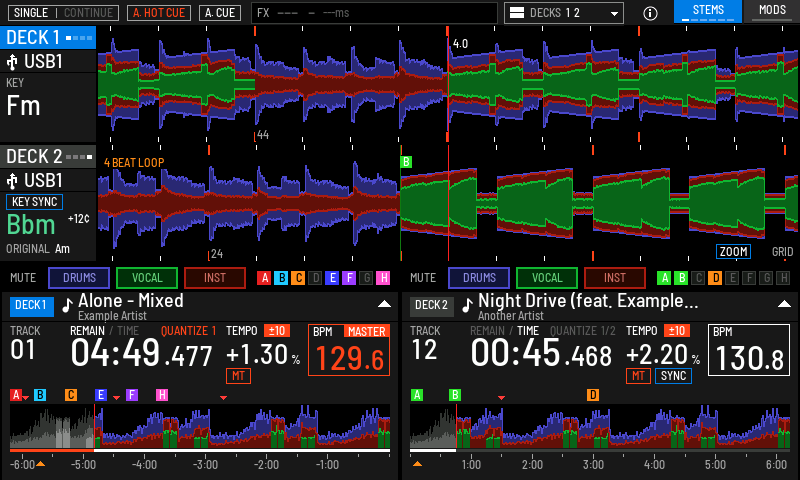This screenshot has width=800, height=480.
Task: Click Deck 2 USB1 source icon
Action: (x=12, y=181)
